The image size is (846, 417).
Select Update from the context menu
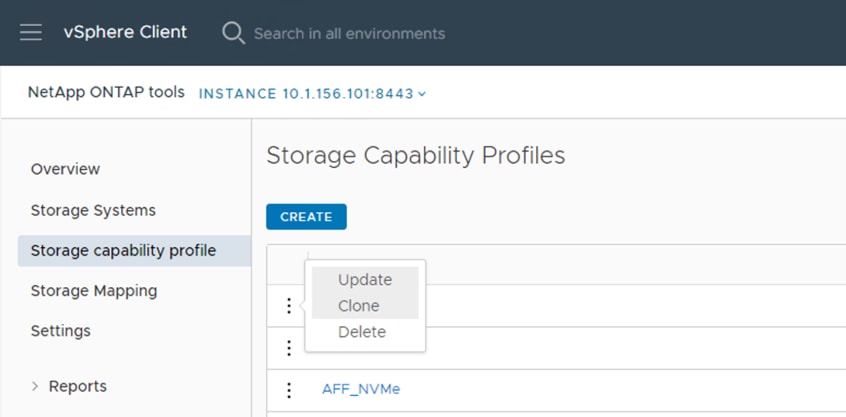pos(364,280)
